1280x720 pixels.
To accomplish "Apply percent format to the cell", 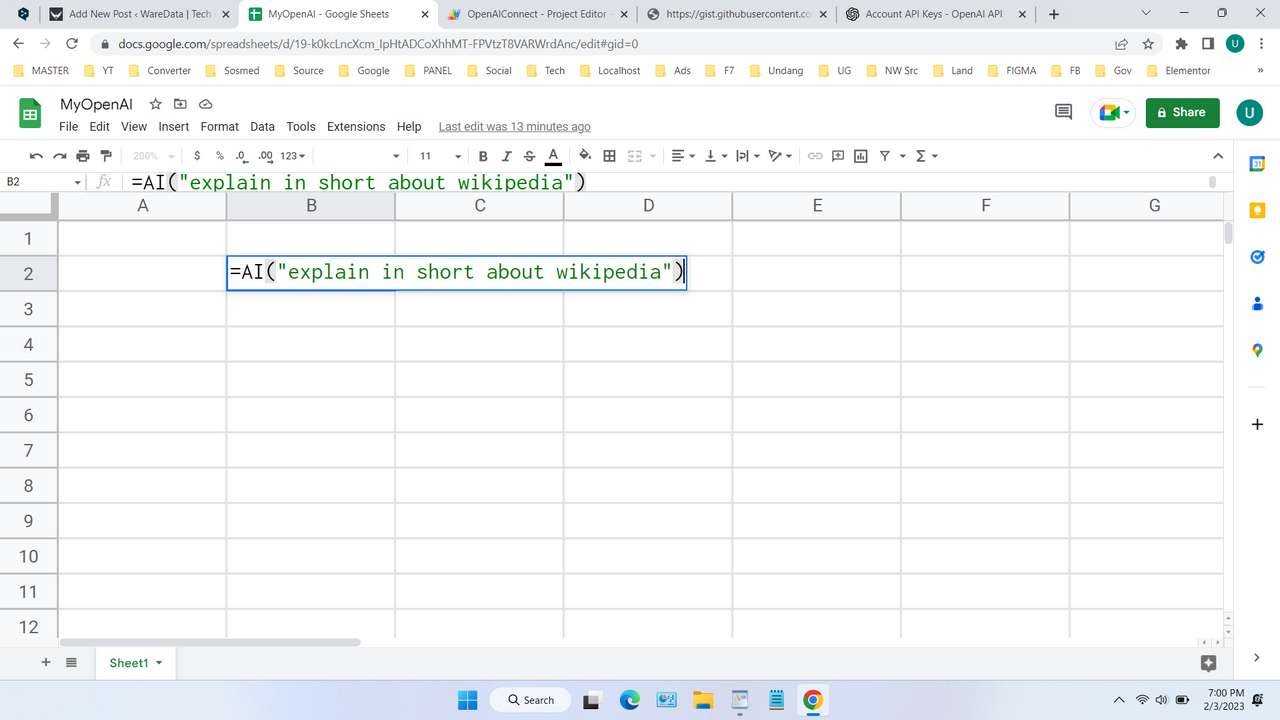I will point(219,156).
